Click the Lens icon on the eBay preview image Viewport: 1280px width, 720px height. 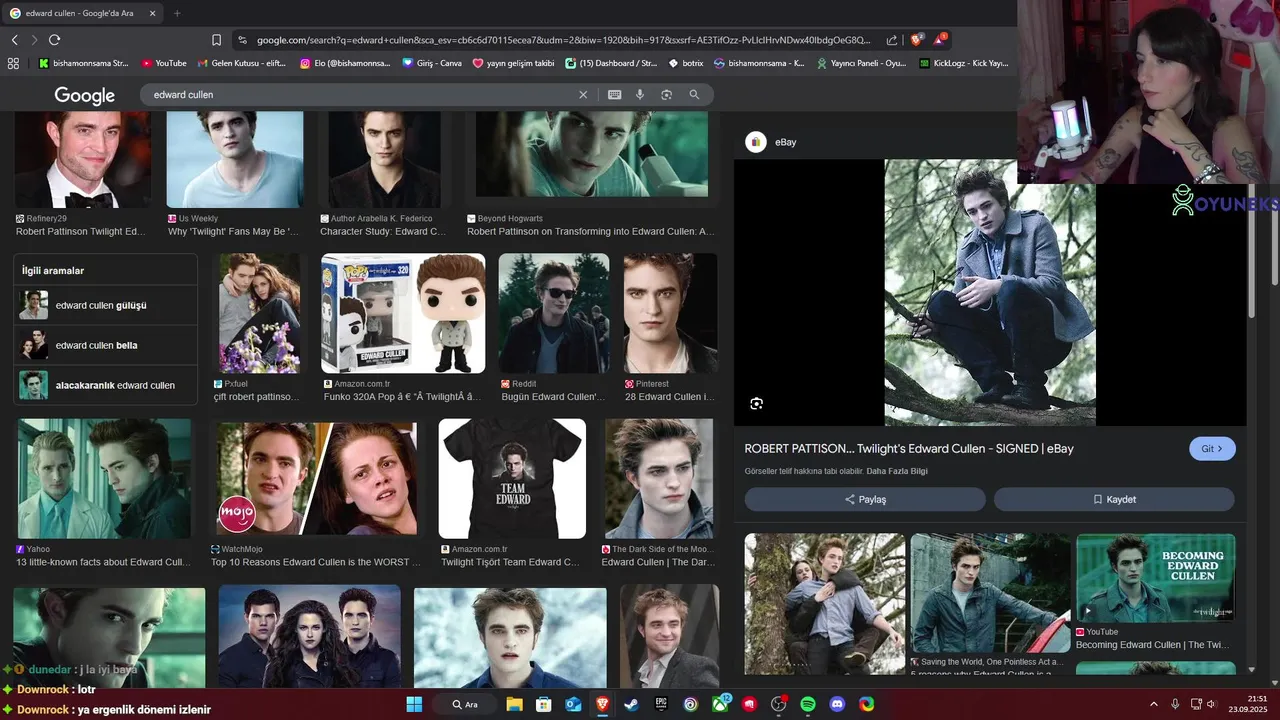pyautogui.click(x=756, y=403)
